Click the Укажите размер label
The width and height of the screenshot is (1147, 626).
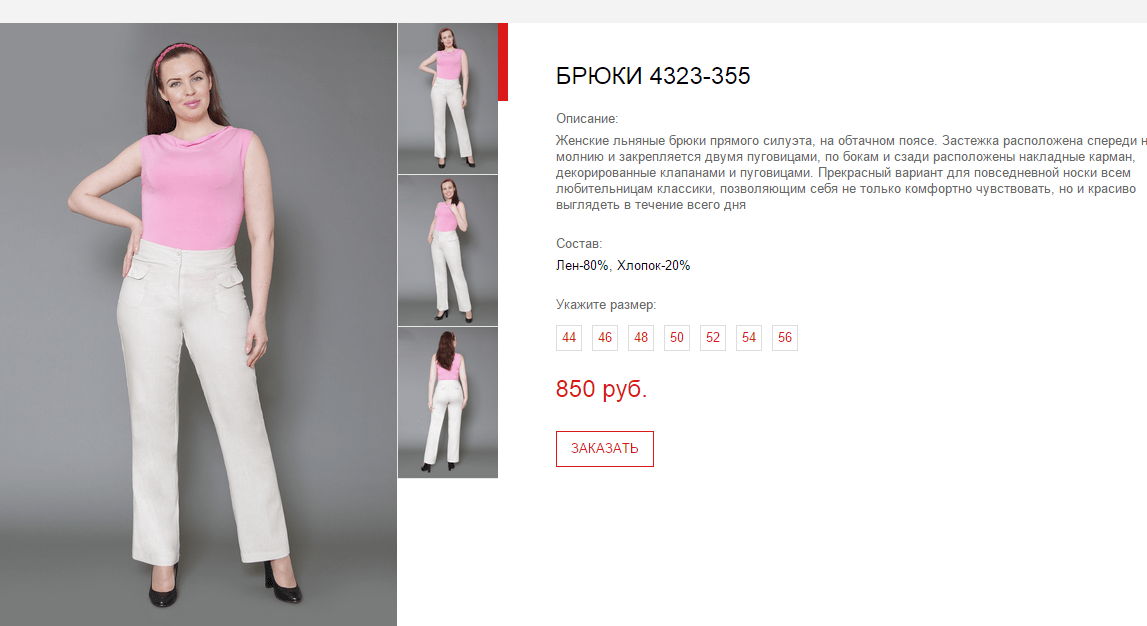coord(606,305)
